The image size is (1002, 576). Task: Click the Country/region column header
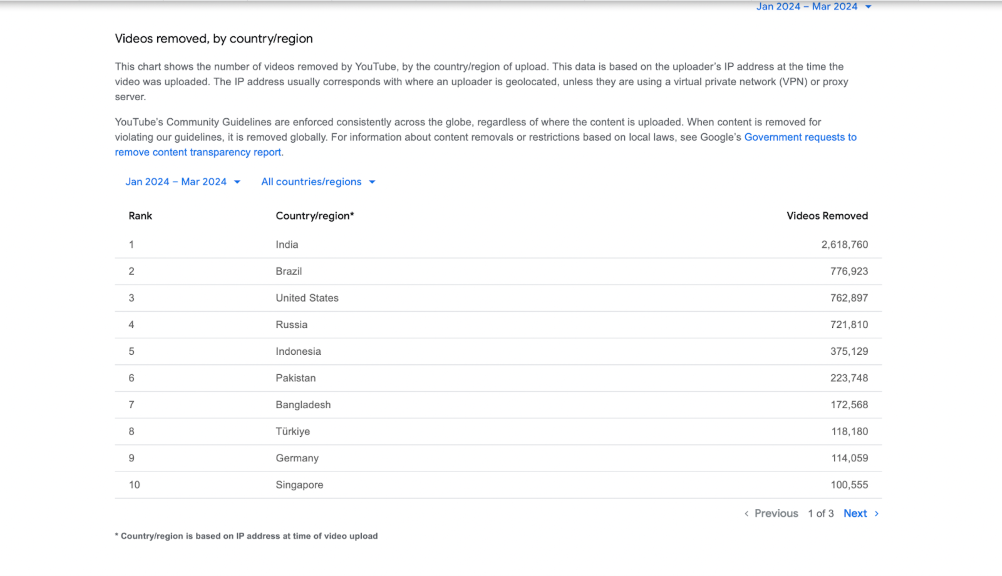point(315,216)
